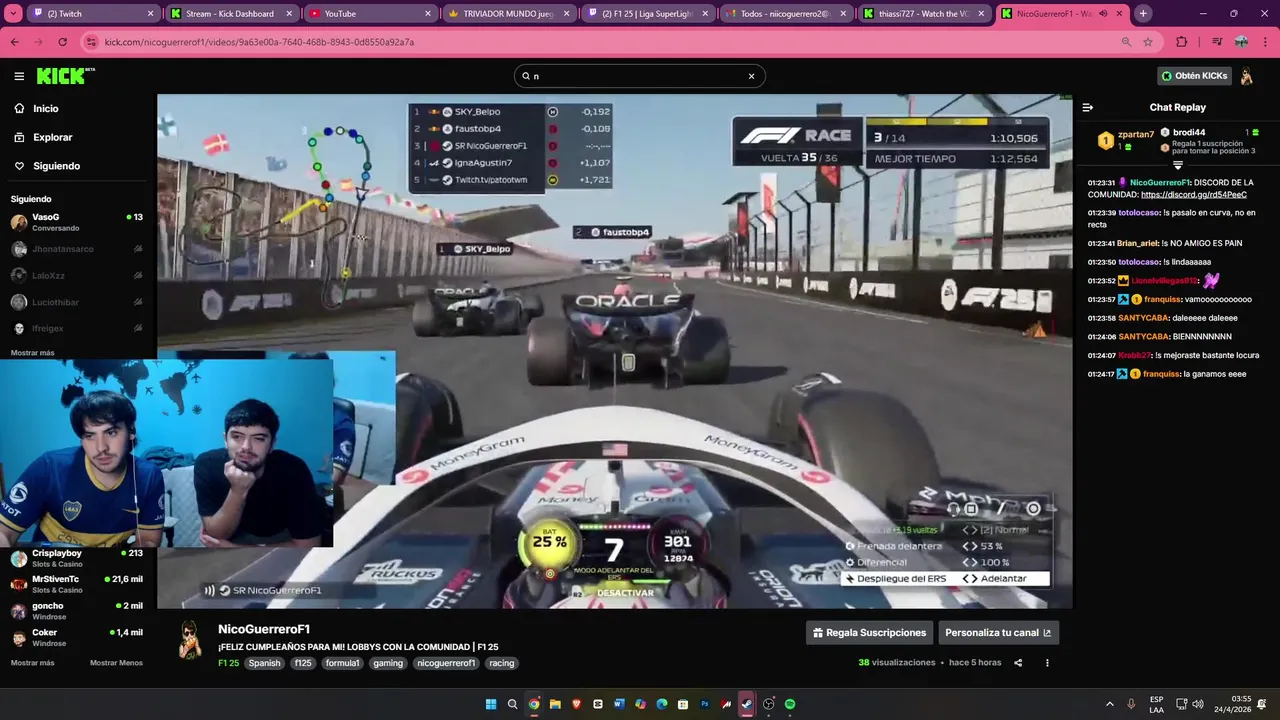Click NicoGuerreroF1 username in chat
The height and width of the screenshot is (720, 1280).
(x=1159, y=183)
